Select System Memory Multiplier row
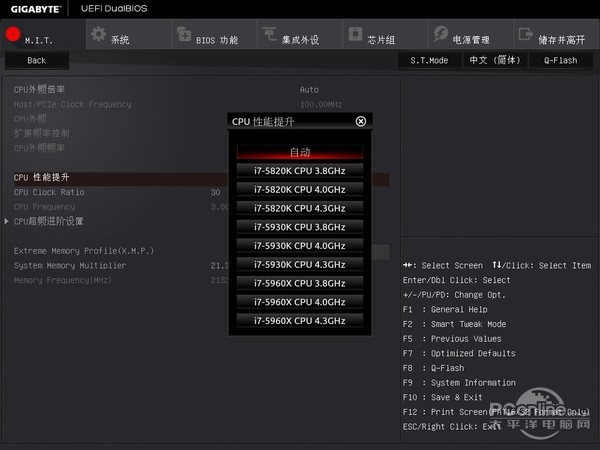This screenshot has width=600, height=450. click(x=120, y=266)
